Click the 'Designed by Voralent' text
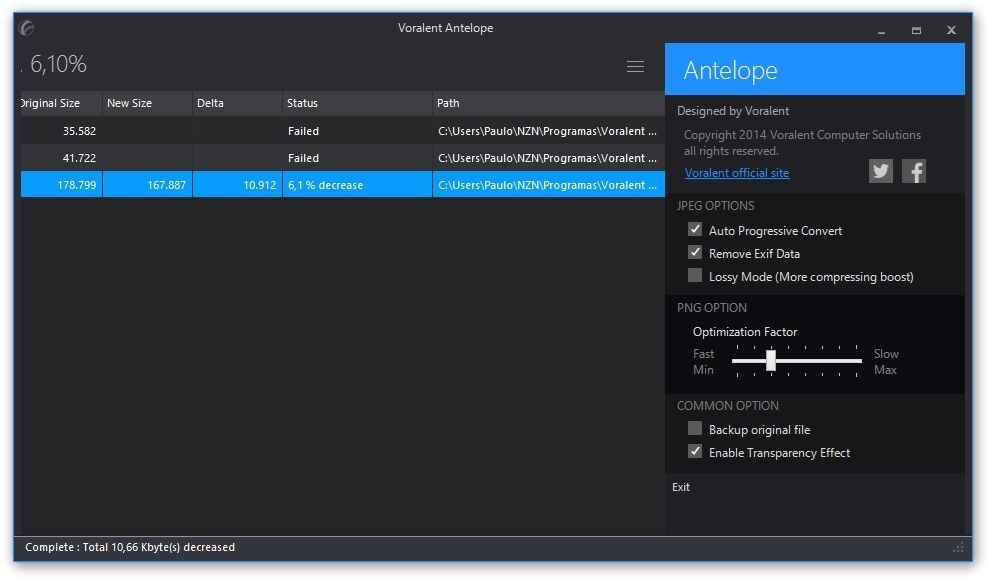Screen dimensions: 990x581 click(x=732, y=111)
